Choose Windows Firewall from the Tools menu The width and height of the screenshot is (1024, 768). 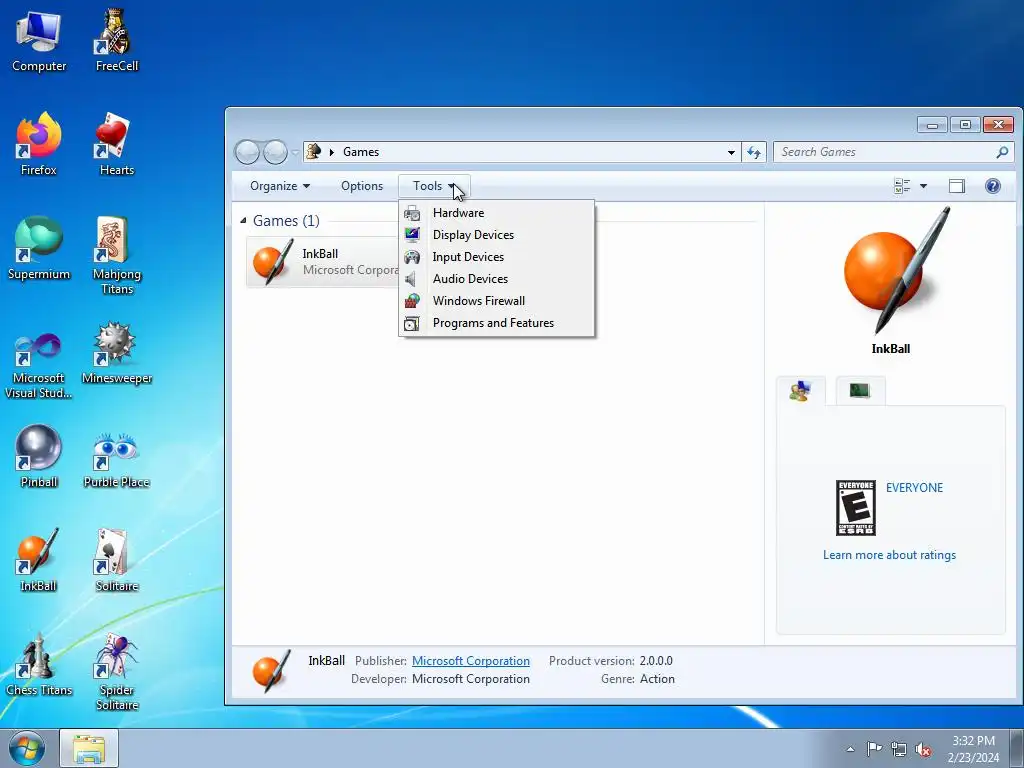click(496, 301)
